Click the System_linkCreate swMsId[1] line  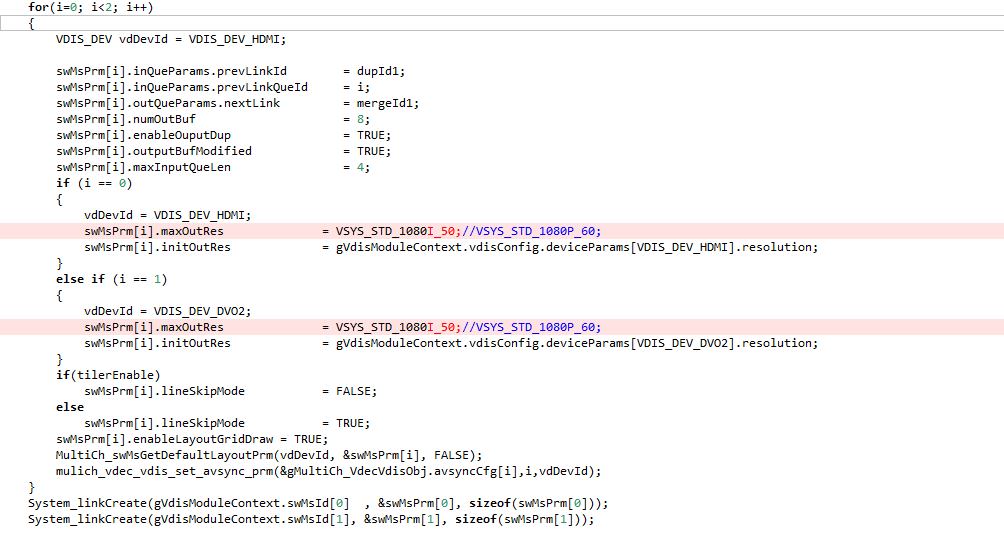[x=311, y=519]
